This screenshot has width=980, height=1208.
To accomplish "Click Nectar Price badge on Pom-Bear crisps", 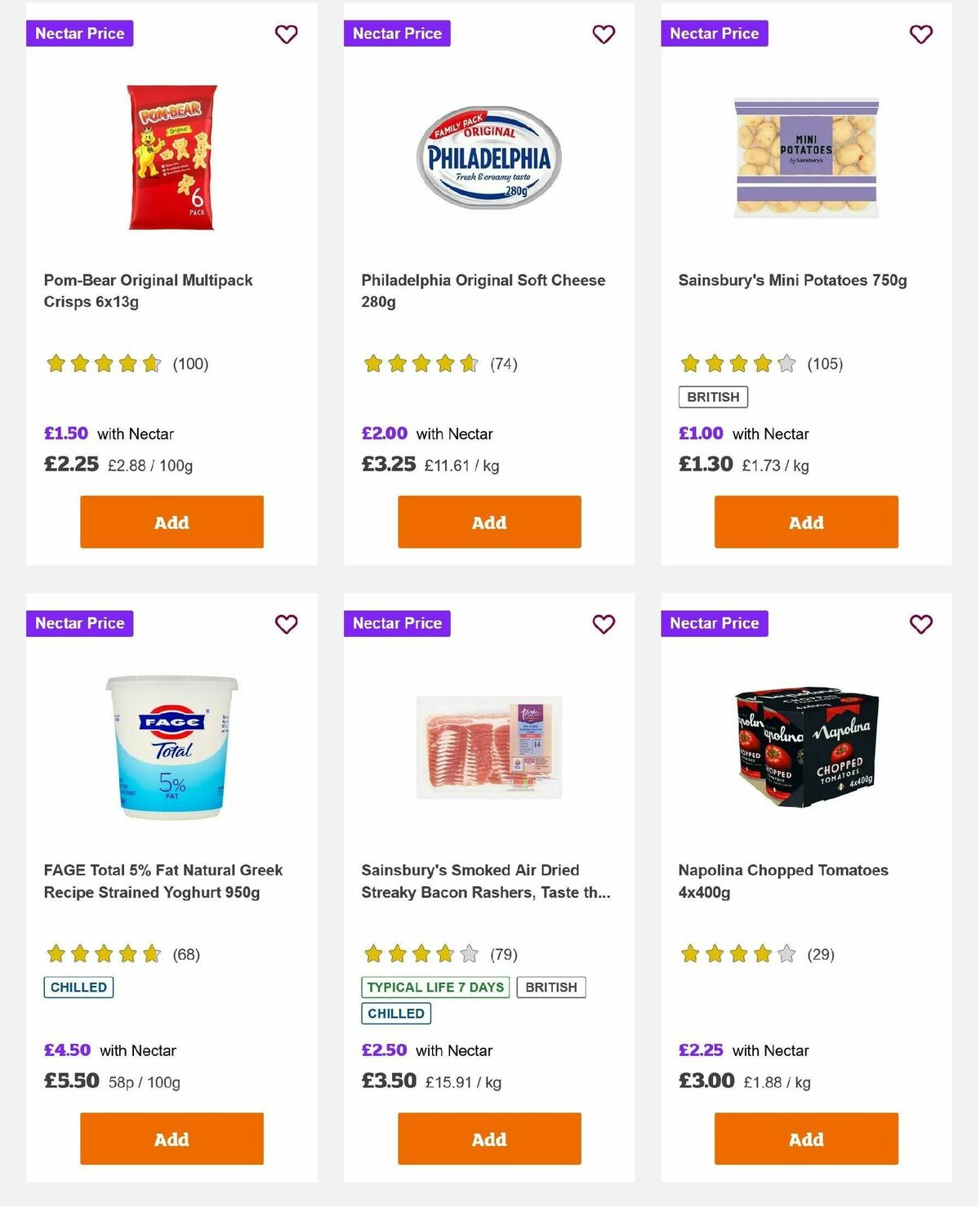I will coord(79,33).
